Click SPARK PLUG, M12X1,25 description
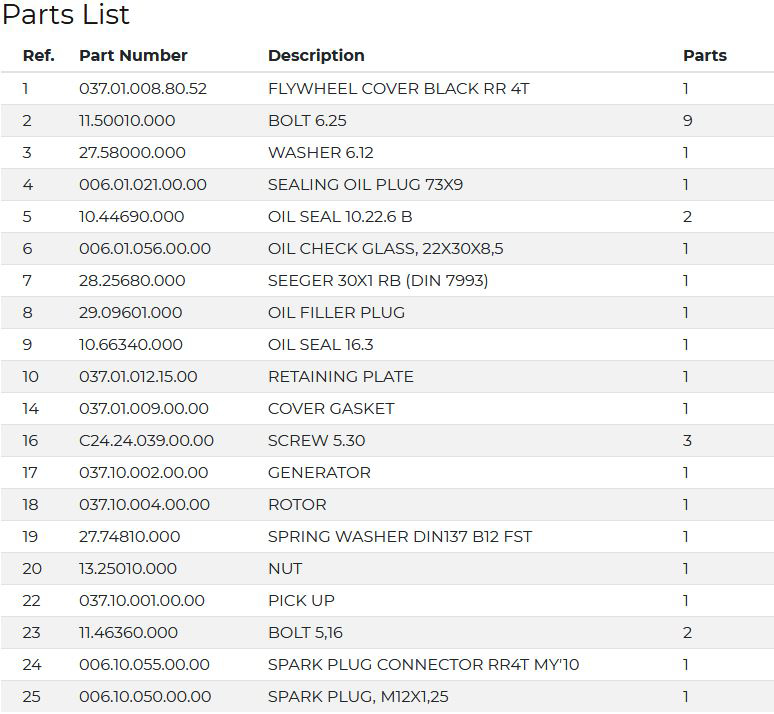 coord(358,697)
